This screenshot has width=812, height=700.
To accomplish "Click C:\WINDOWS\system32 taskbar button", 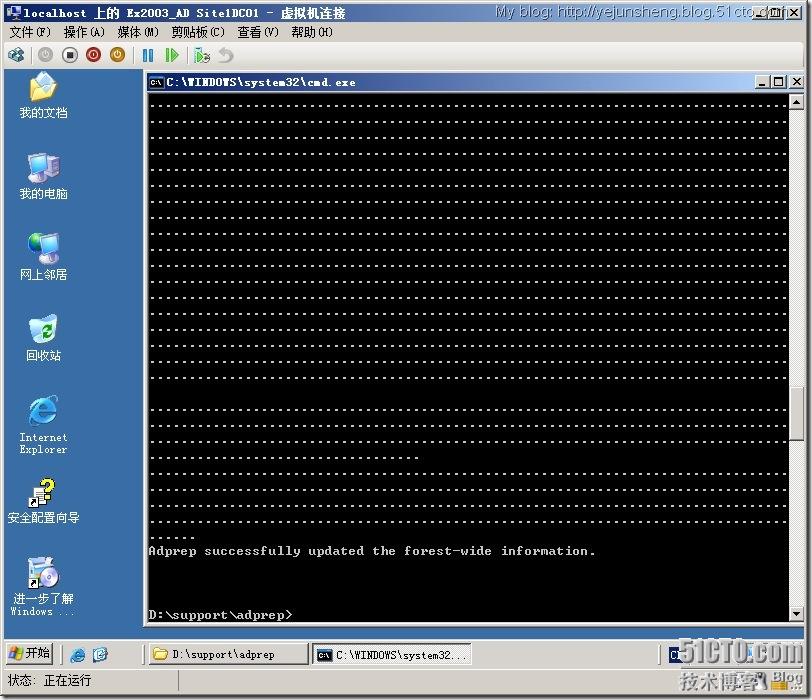I will 393,654.
